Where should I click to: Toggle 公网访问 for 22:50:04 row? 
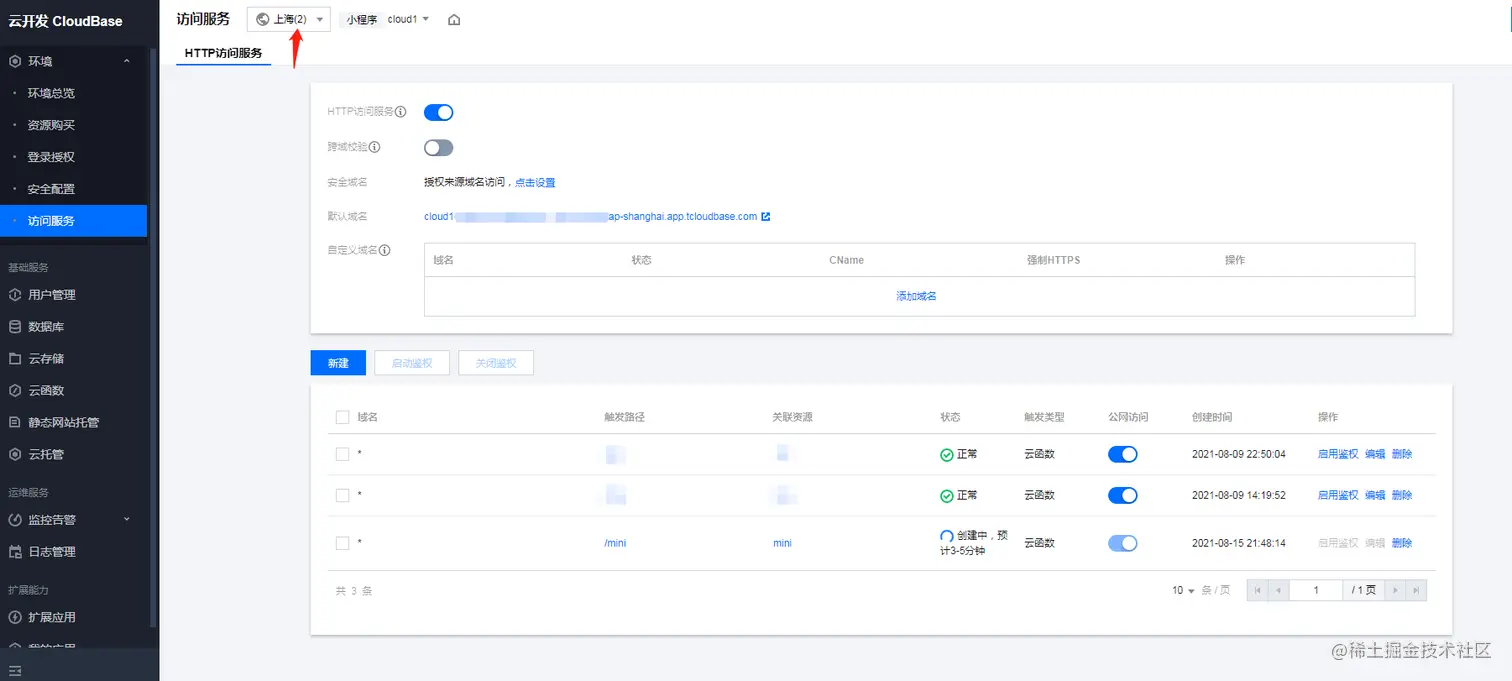point(1123,454)
